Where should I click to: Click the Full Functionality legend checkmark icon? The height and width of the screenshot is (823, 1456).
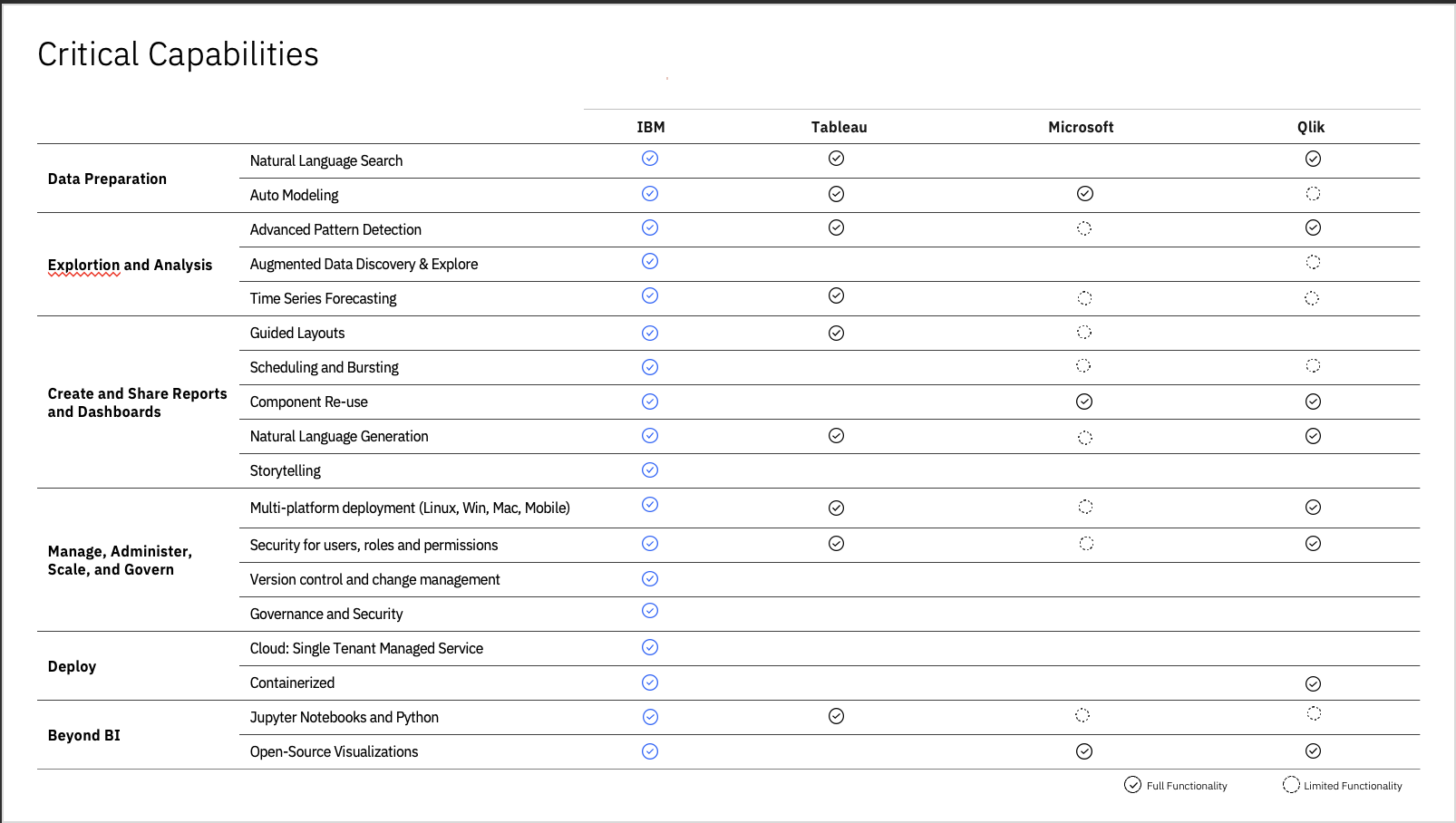1132,785
